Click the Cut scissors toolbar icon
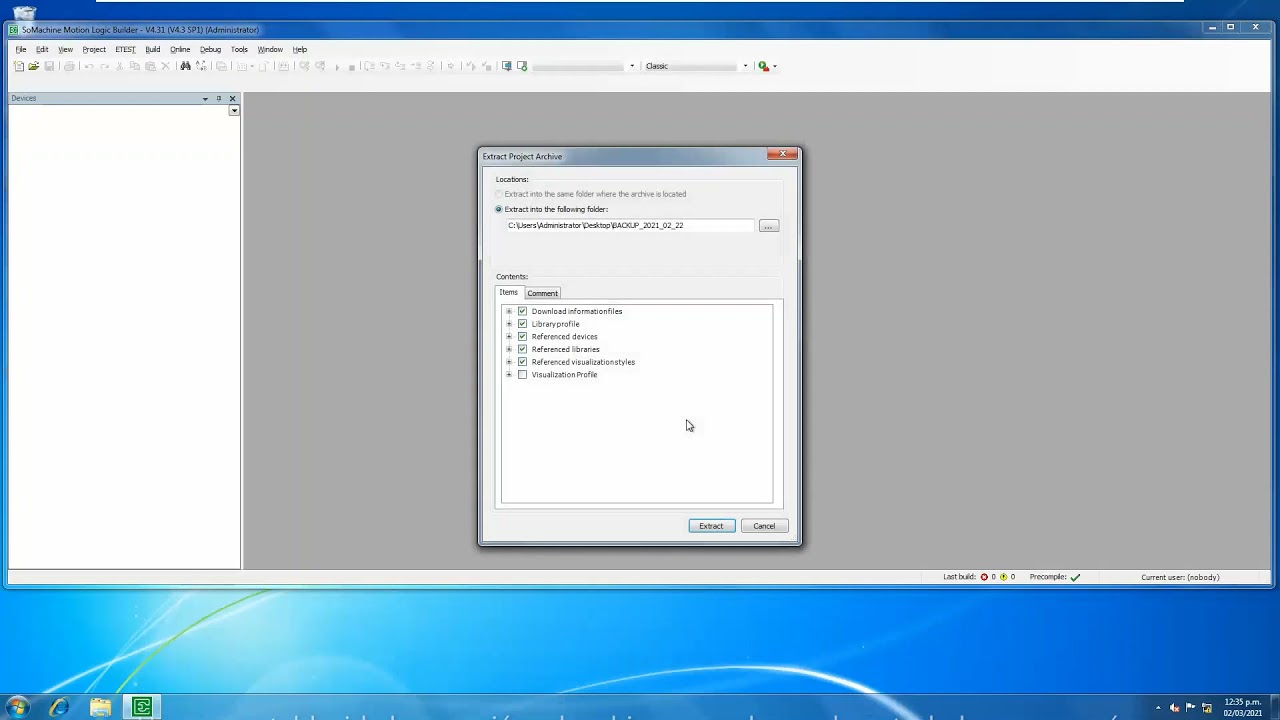This screenshot has height=720, width=1280. [120, 66]
